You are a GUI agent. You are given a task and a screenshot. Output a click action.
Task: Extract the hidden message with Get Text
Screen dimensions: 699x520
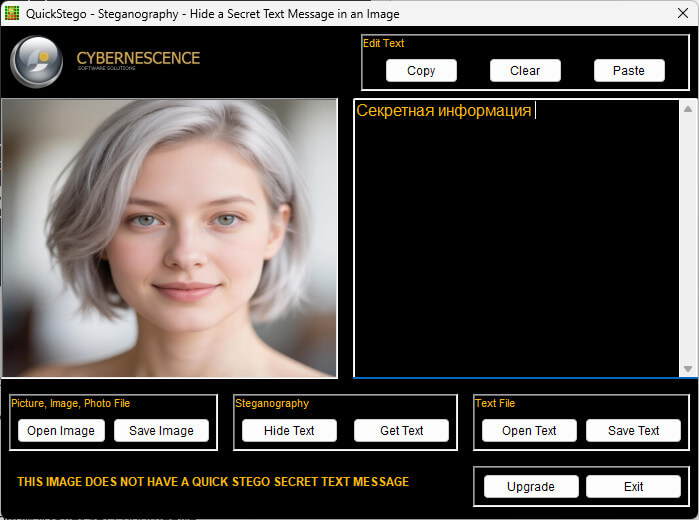click(x=401, y=430)
